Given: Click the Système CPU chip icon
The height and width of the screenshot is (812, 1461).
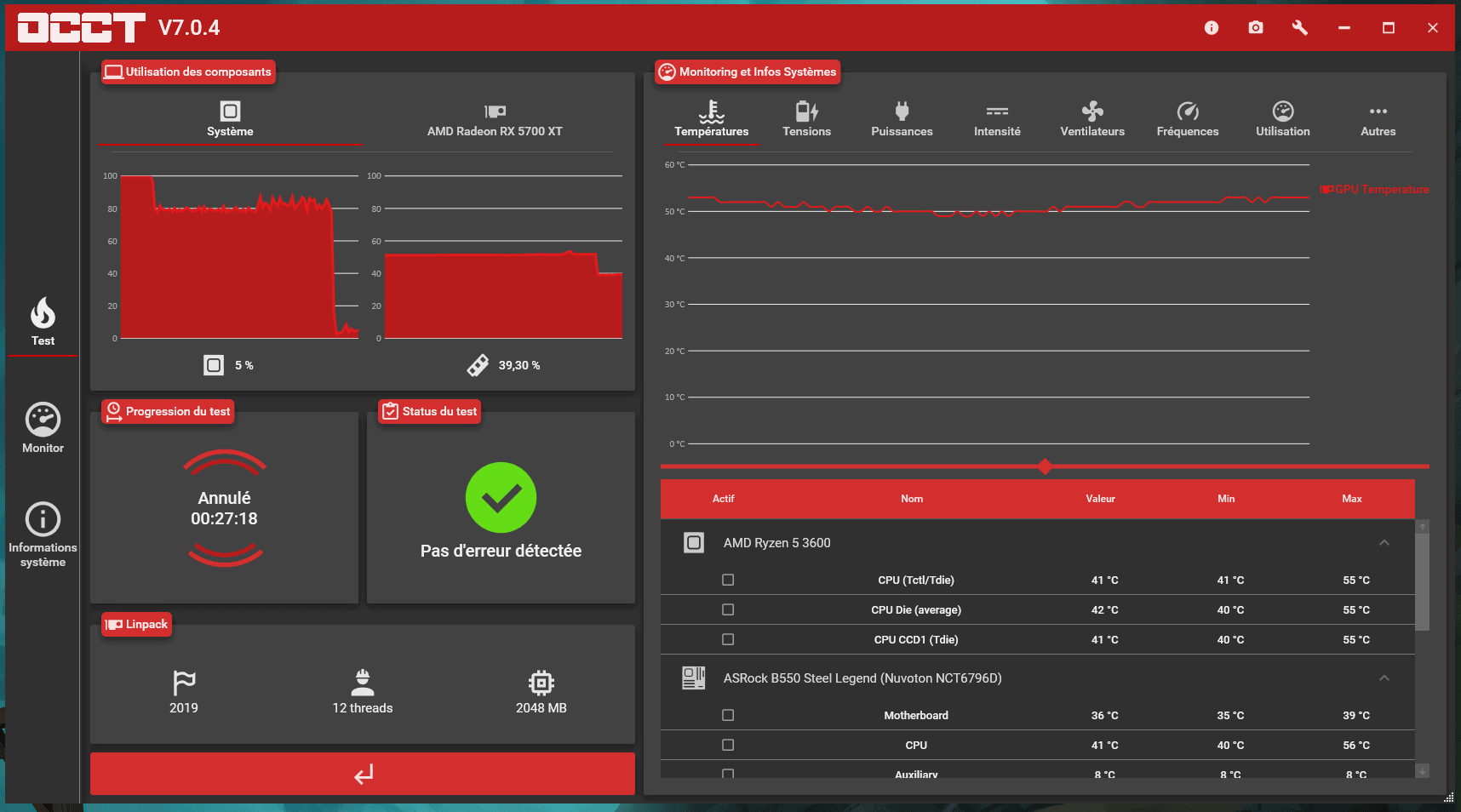Looking at the screenshot, I should pos(230,111).
